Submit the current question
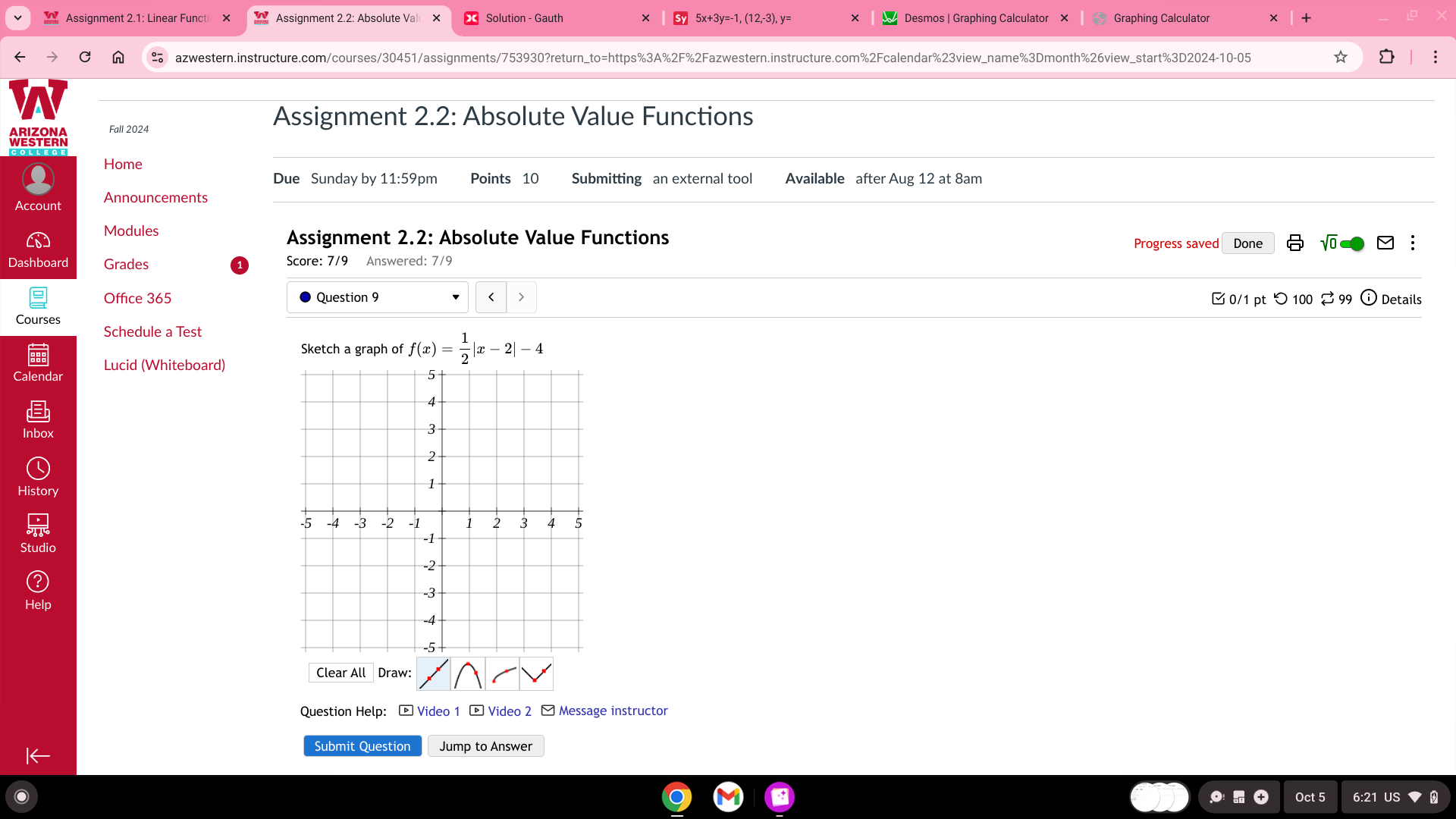Screen dimensions: 1456x819 [362, 745]
